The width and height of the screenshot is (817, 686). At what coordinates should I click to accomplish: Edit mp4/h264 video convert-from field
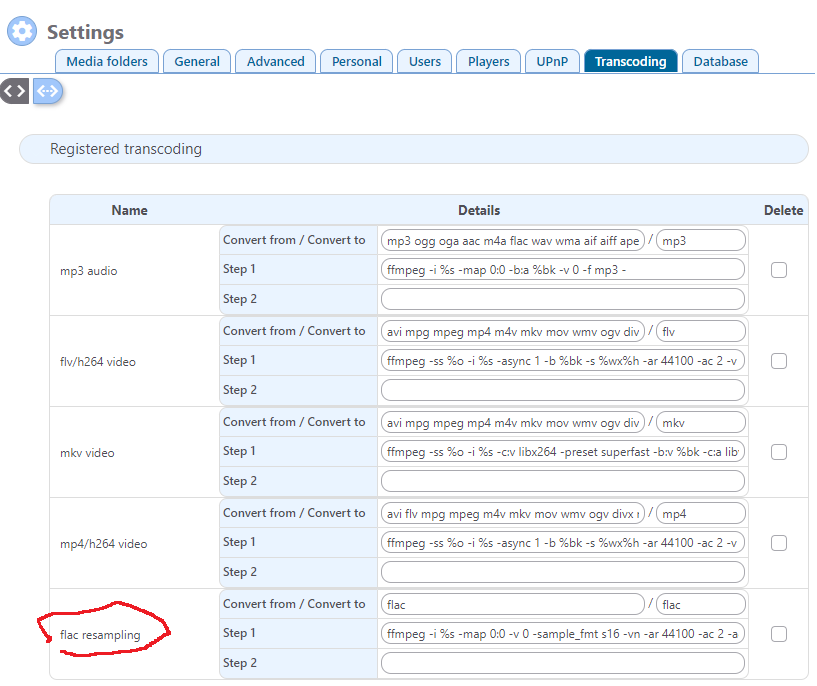(x=513, y=514)
